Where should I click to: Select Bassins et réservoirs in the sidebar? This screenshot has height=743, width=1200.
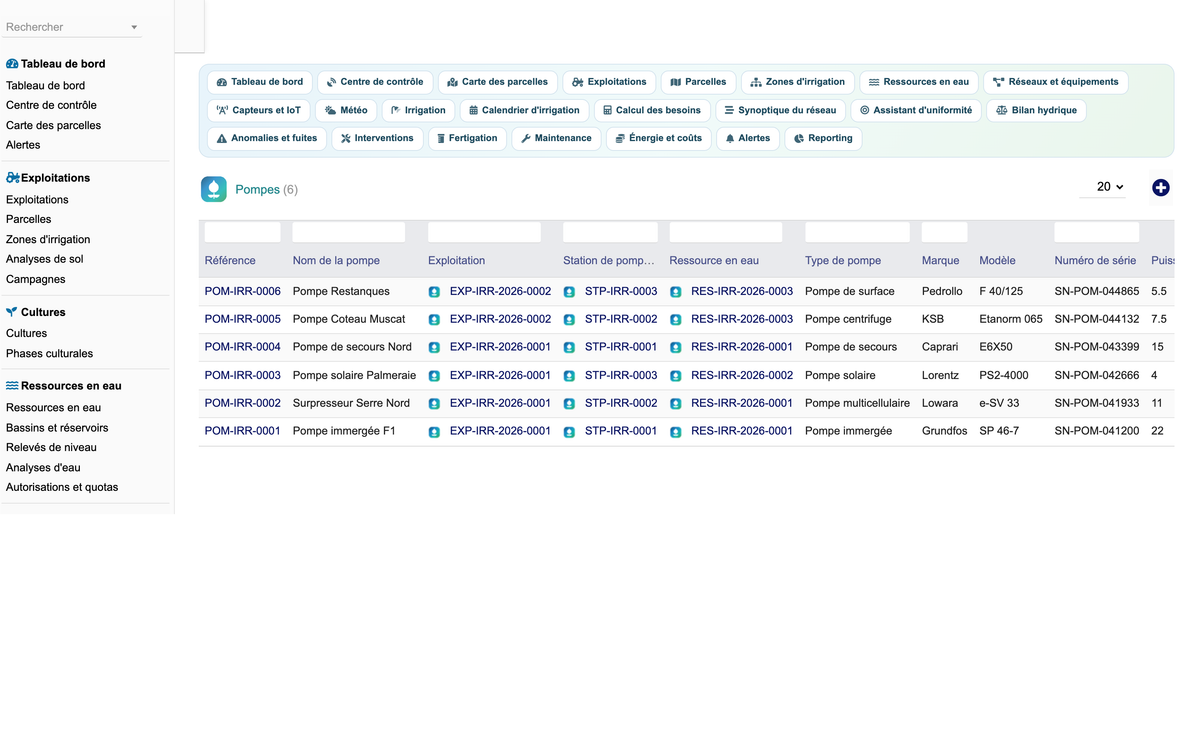click(57, 428)
